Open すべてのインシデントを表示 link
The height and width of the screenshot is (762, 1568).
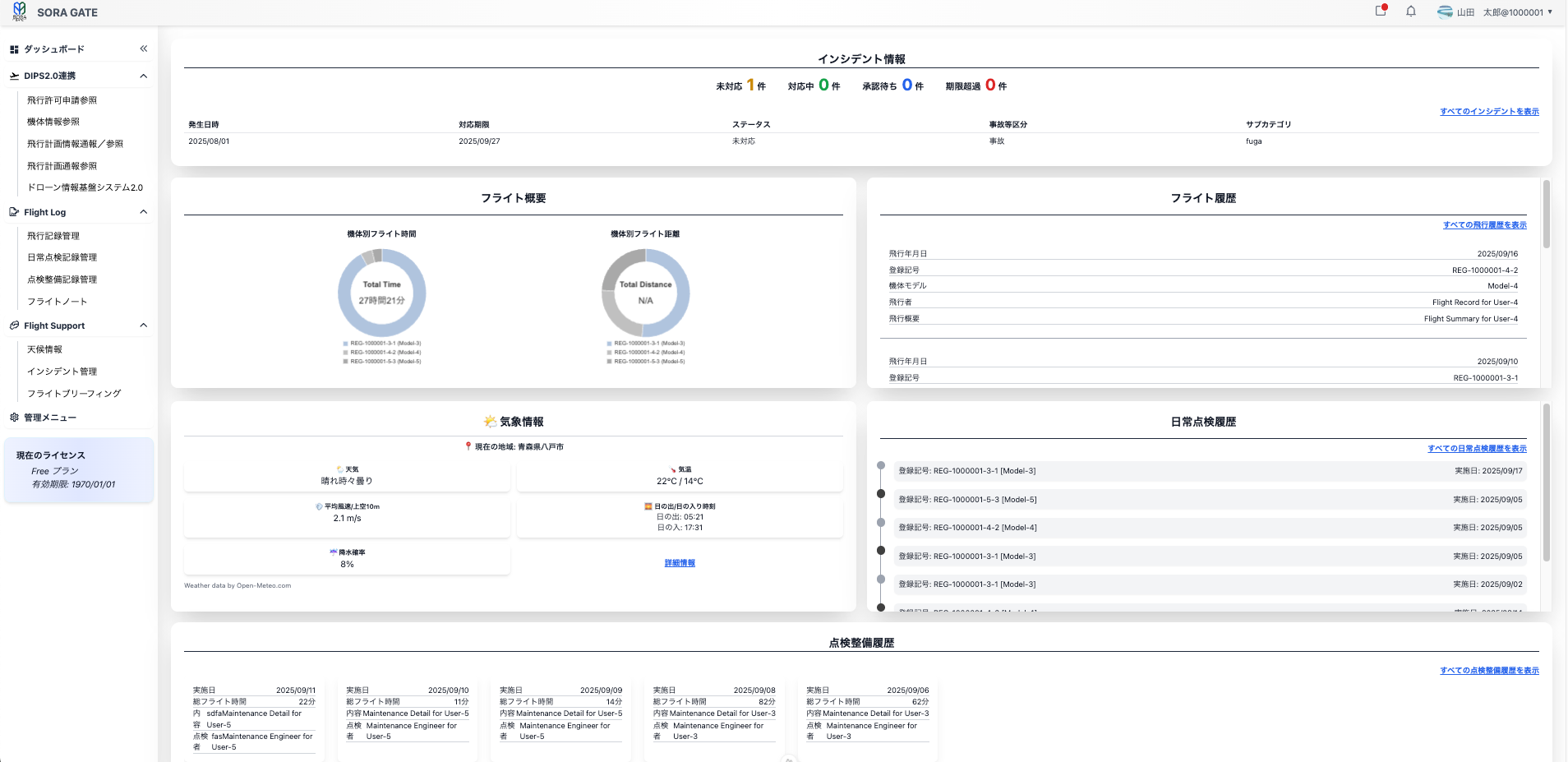pyautogui.click(x=1489, y=112)
